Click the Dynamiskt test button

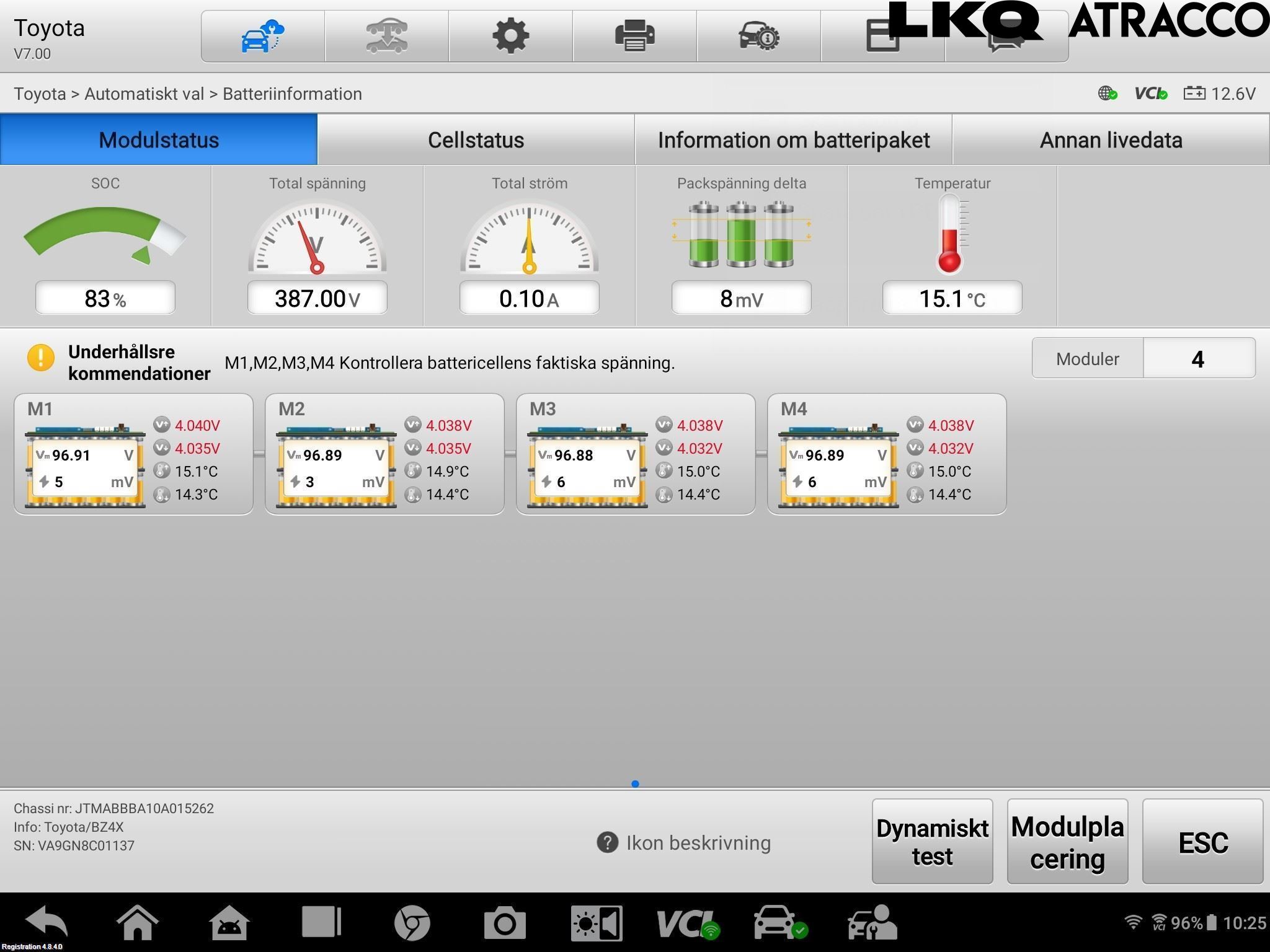point(932,841)
